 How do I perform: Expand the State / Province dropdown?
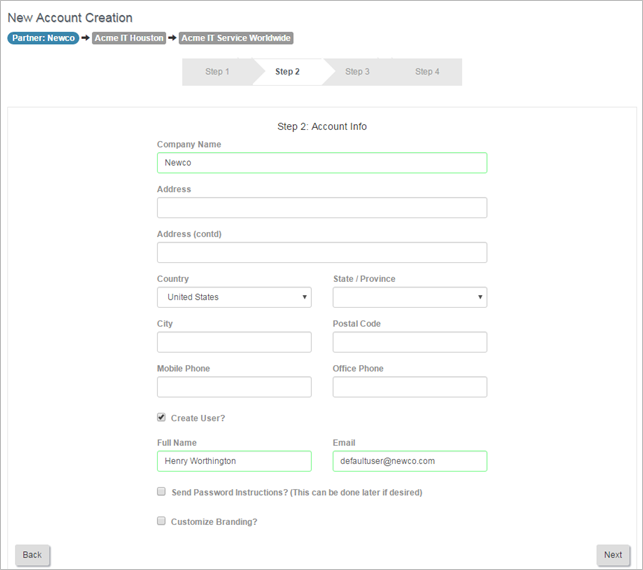410,297
